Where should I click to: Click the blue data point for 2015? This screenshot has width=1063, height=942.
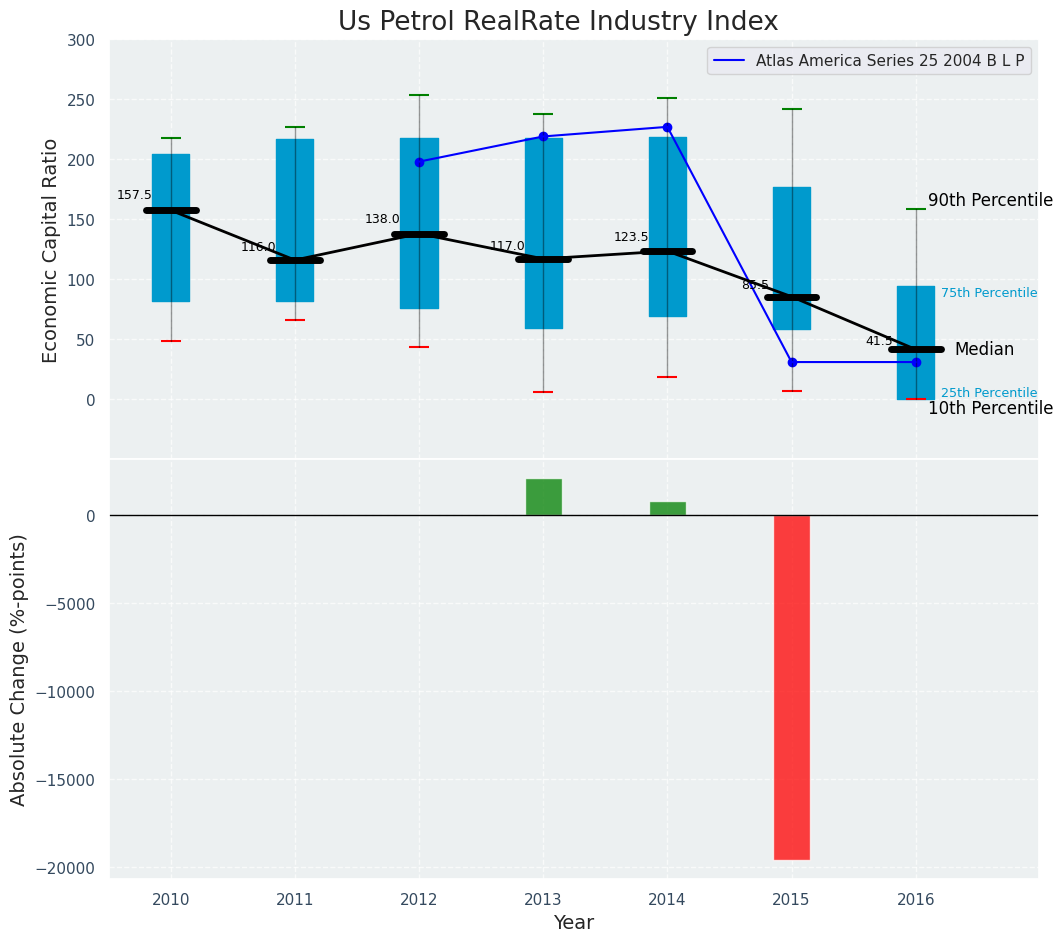pyautogui.click(x=792, y=362)
